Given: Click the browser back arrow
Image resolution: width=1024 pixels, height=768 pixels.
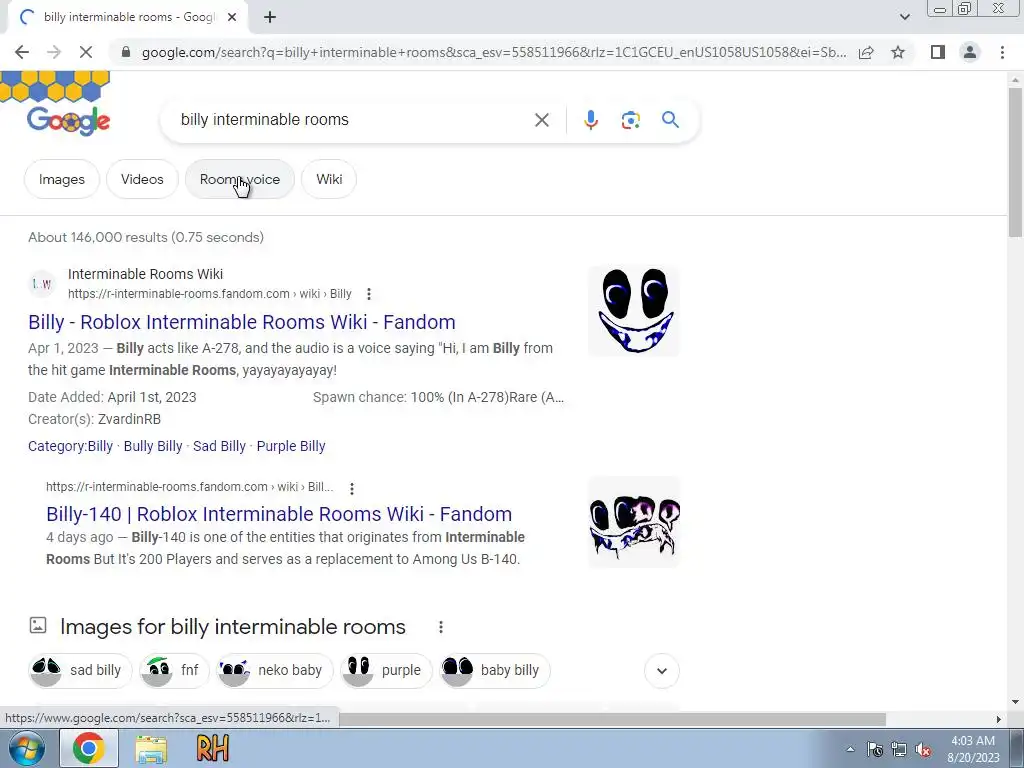Looking at the screenshot, I should click(x=22, y=52).
